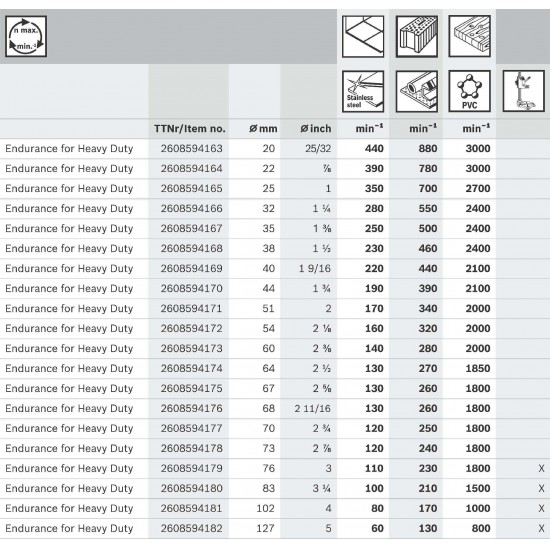Screen dimensions: 550x550
Task: Select the X mark for the 102 mm row
Action: point(541,508)
